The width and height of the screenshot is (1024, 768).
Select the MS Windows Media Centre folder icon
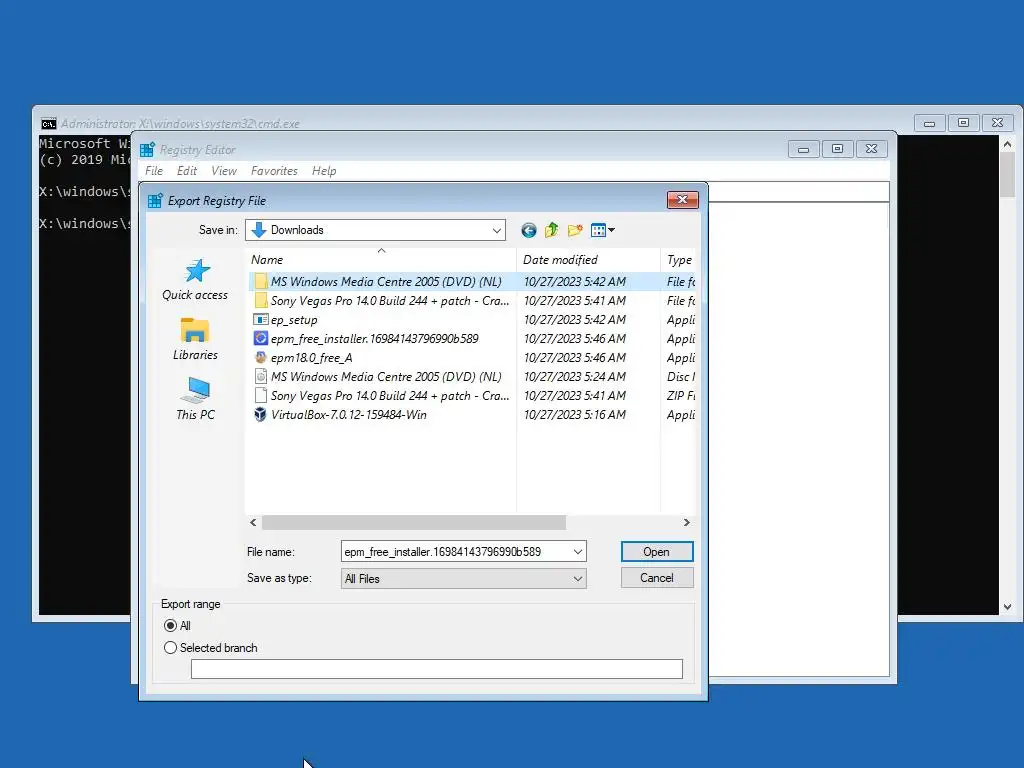click(x=261, y=281)
